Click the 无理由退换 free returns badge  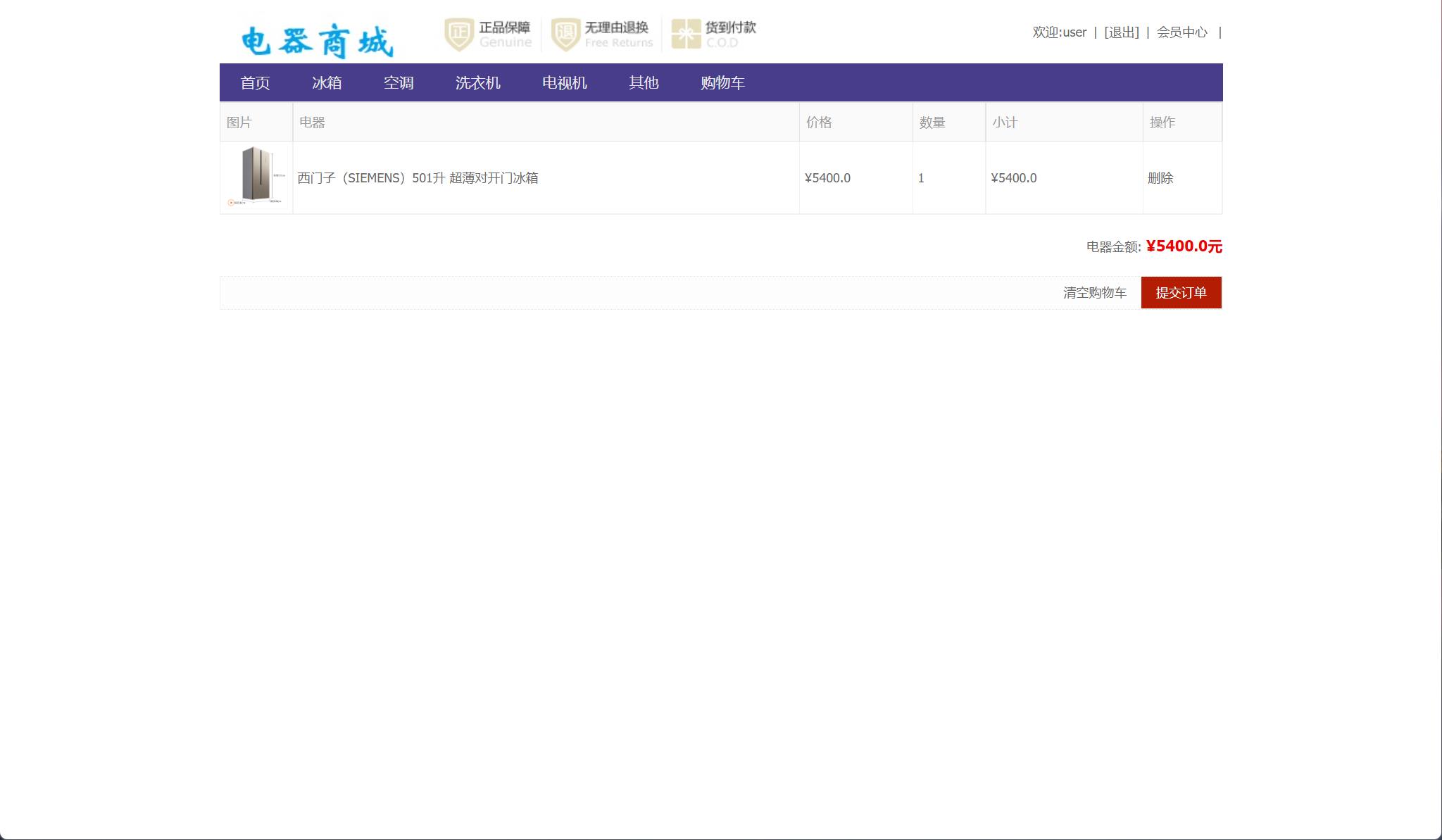[602, 32]
